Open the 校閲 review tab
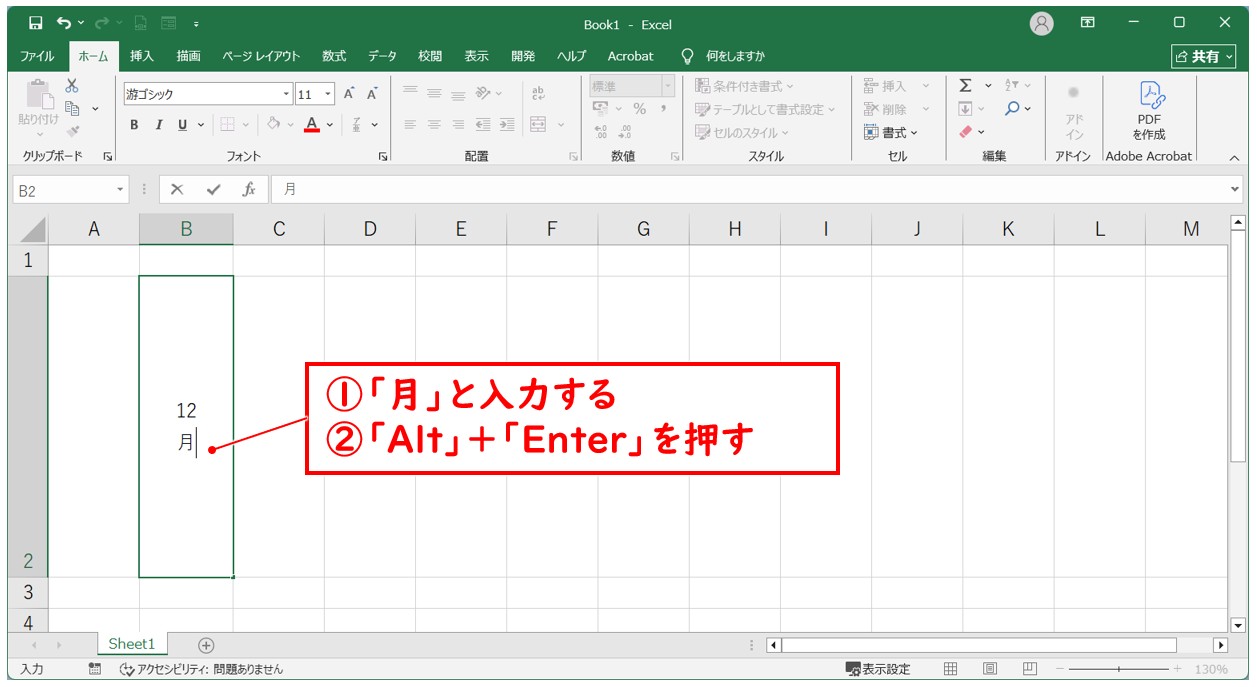Image resolution: width=1257 pixels, height=687 pixels. point(430,56)
